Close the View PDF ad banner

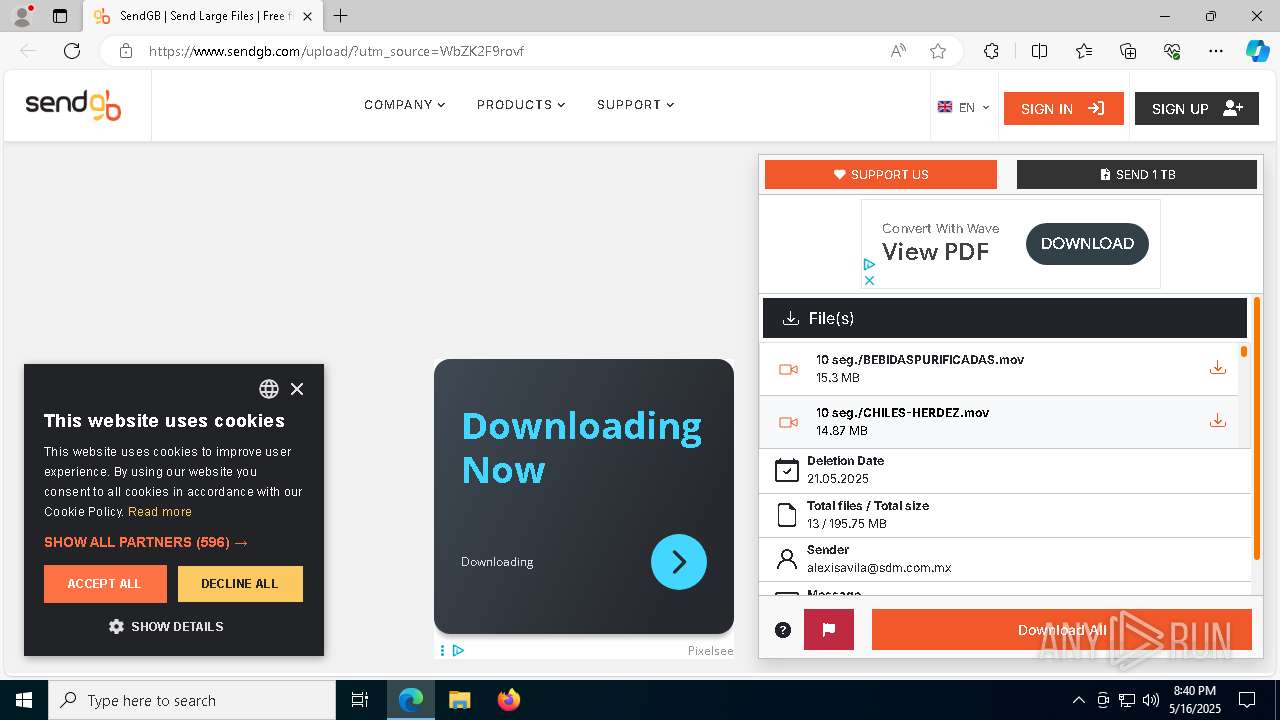pyautogui.click(x=869, y=281)
